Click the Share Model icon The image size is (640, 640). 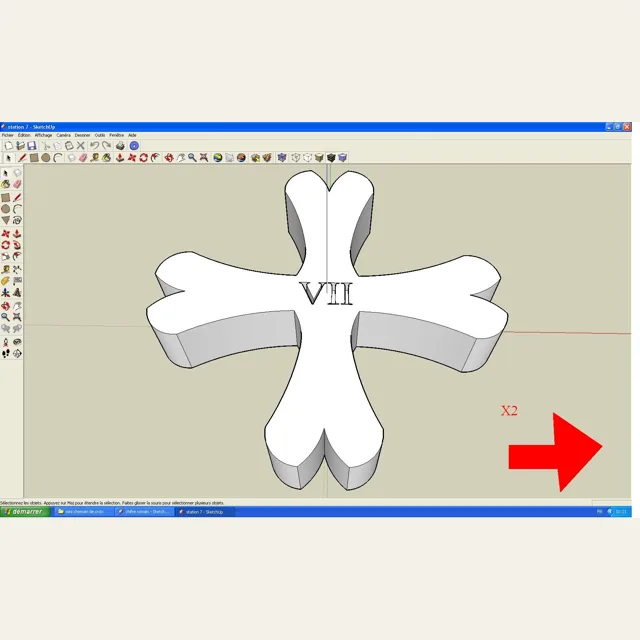point(267,158)
